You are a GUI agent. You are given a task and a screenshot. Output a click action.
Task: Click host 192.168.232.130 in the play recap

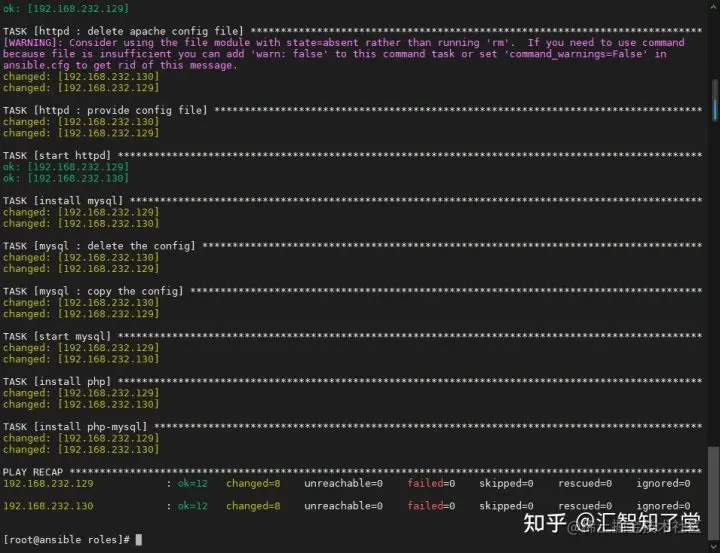point(48,506)
